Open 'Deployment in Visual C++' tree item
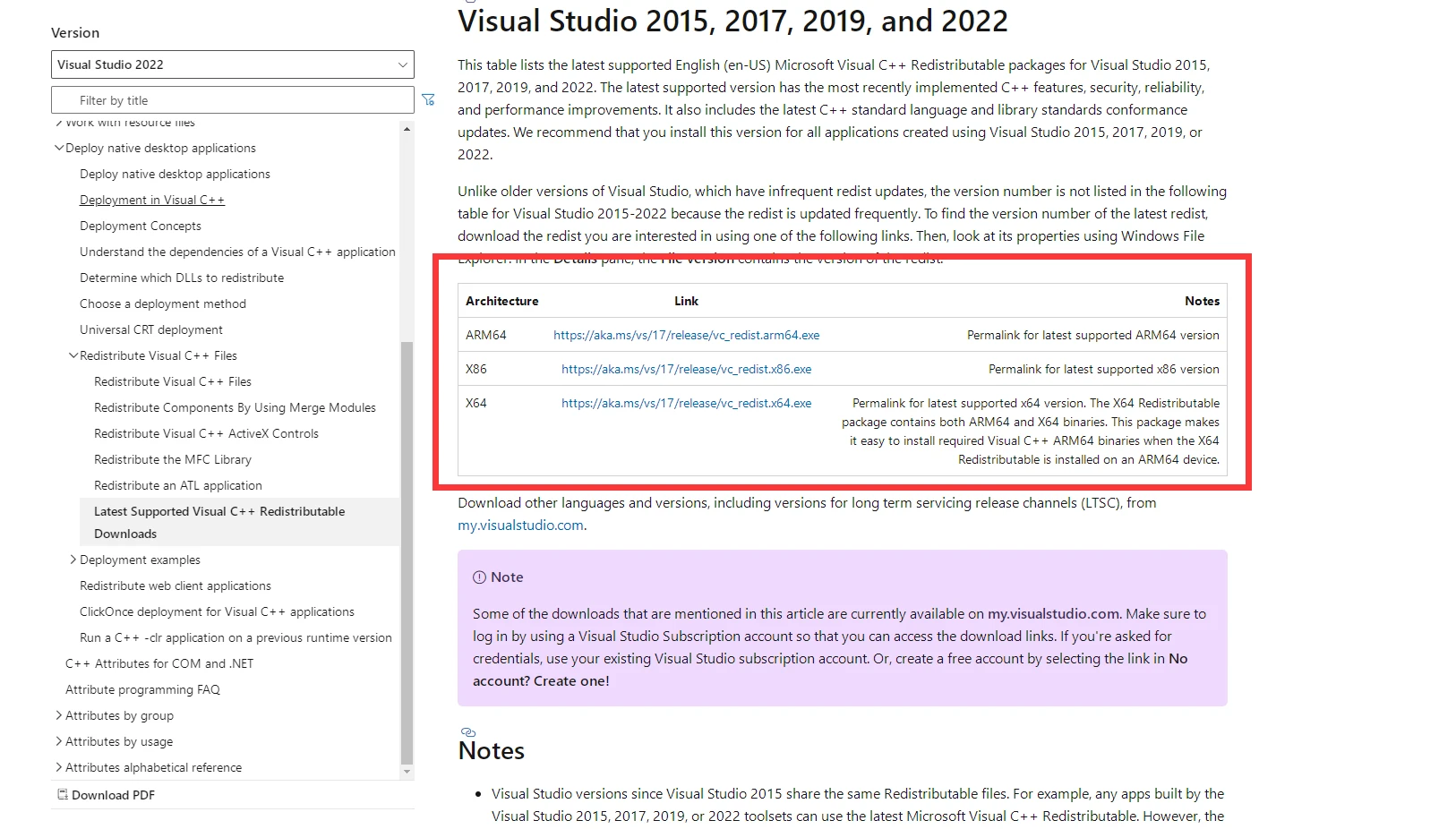Image resolution: width=1456 pixels, height=829 pixels. click(152, 200)
